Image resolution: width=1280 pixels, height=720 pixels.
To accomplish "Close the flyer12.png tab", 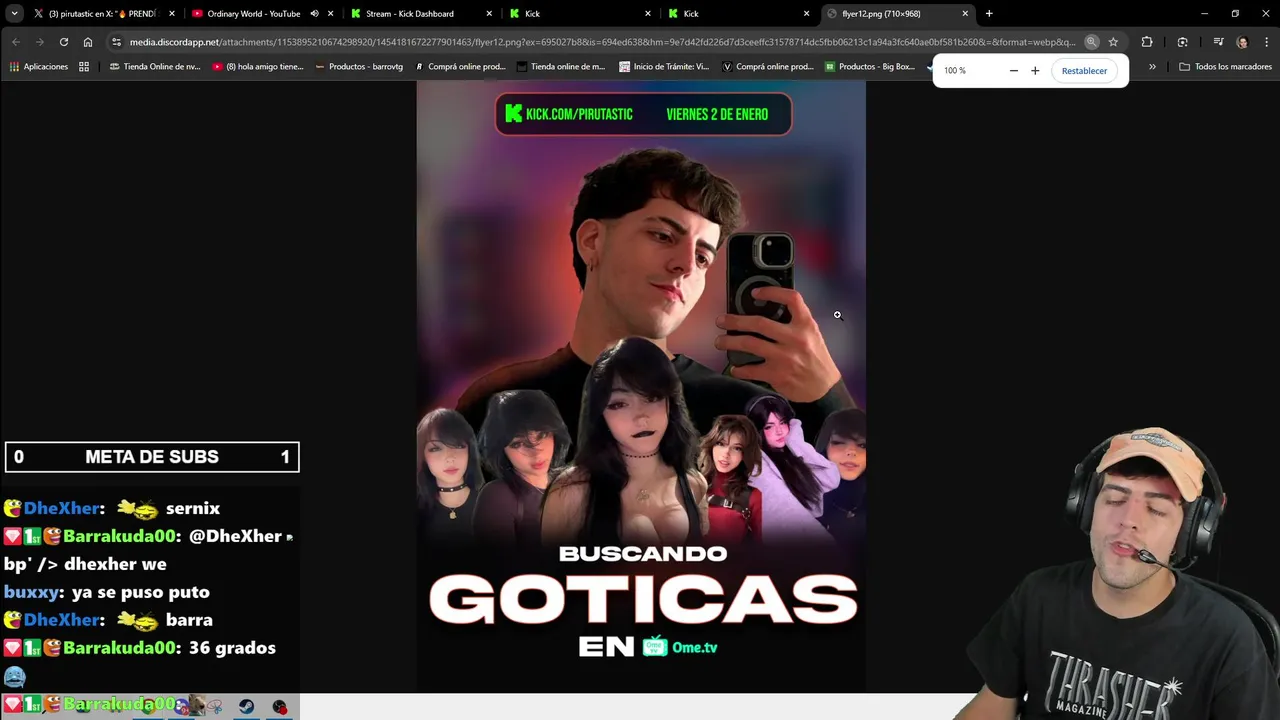I will tap(965, 14).
